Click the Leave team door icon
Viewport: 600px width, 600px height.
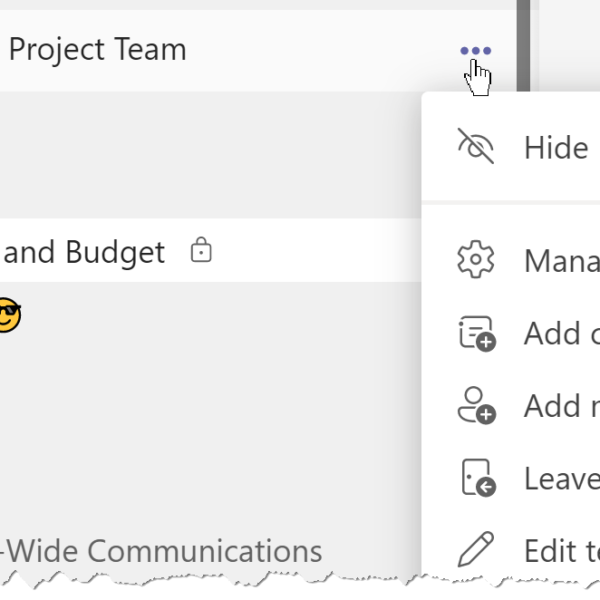tap(478, 478)
